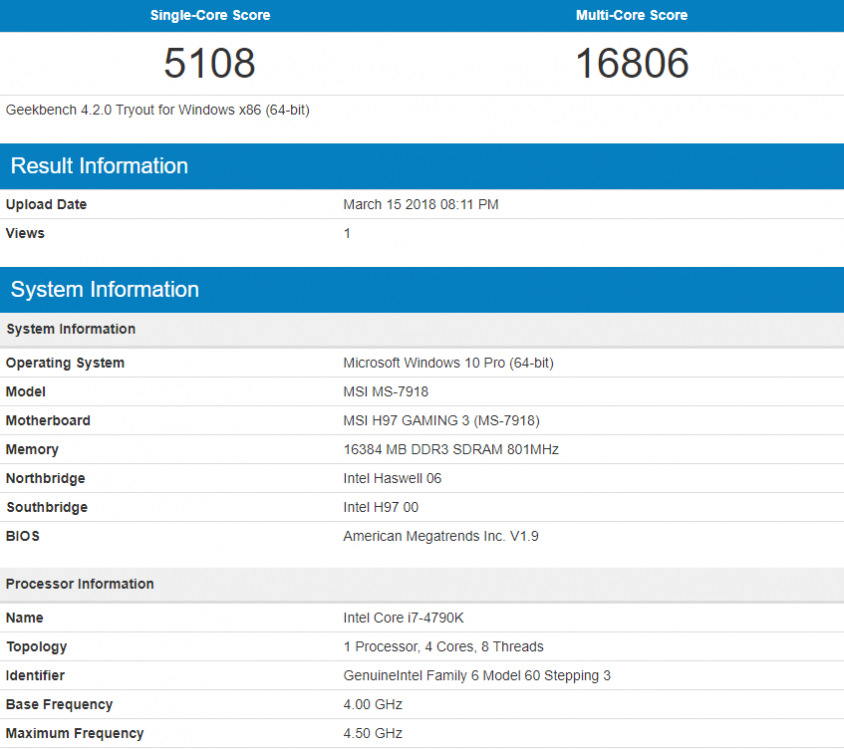844x750 pixels.
Task: Click the Motherboard label
Action: click(48, 420)
